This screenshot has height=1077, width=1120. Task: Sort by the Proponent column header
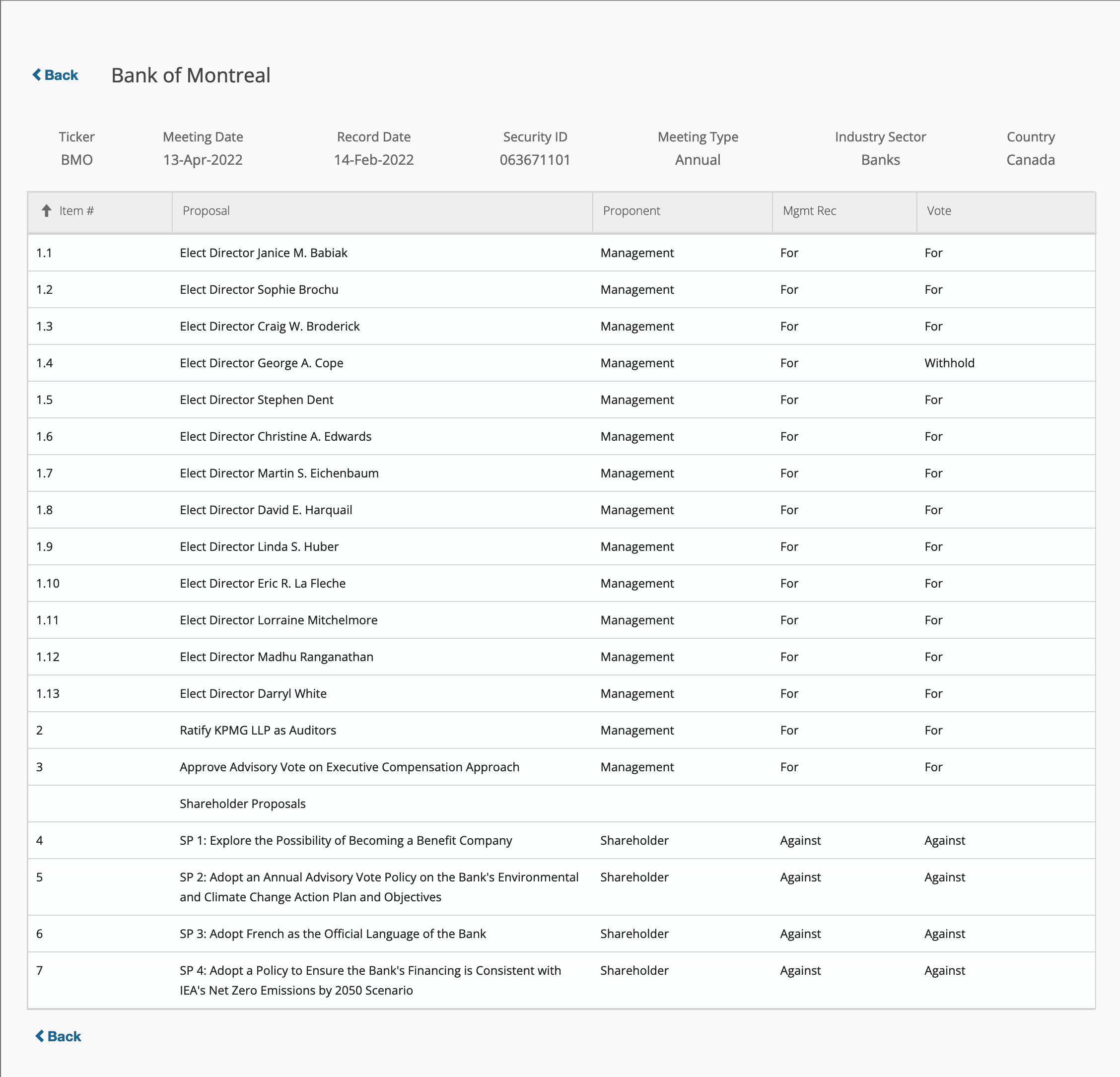tap(631, 211)
